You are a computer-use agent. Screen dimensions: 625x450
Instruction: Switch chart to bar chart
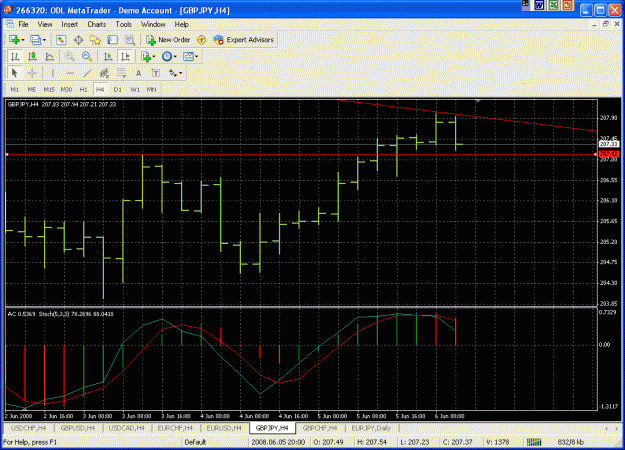[15, 57]
